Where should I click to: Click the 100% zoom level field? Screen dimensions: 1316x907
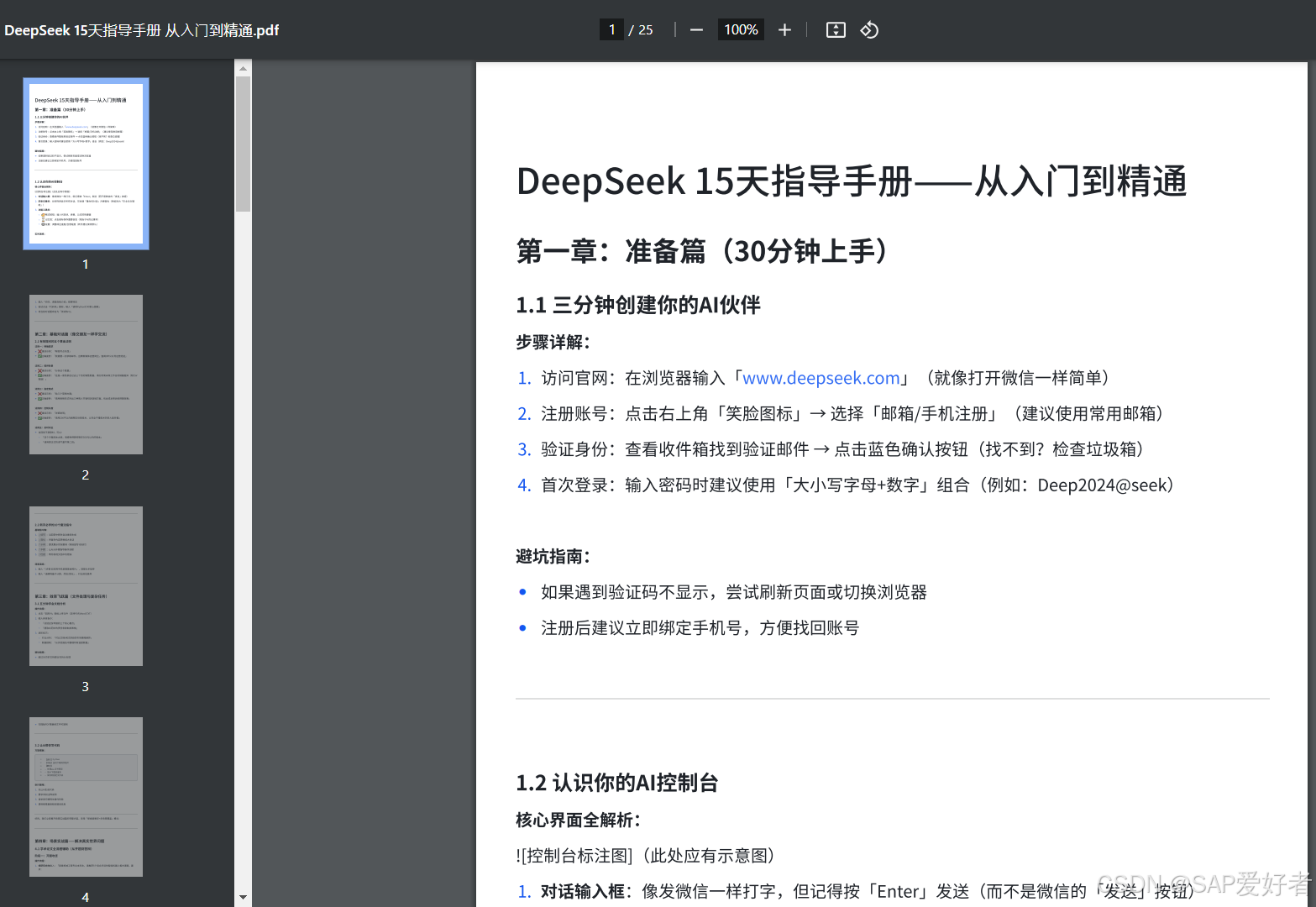(x=741, y=29)
